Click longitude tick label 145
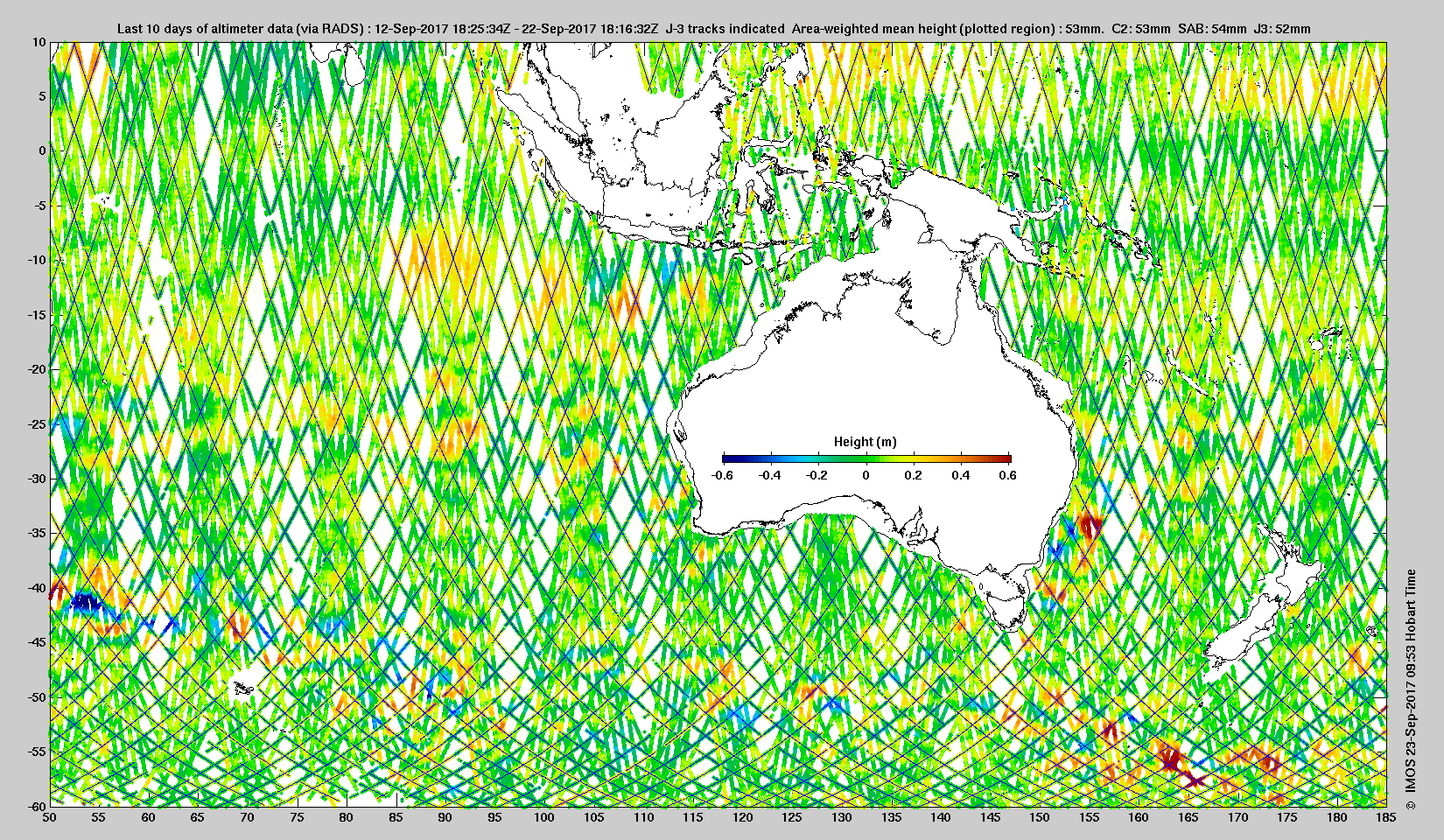 pyautogui.click(x=990, y=817)
